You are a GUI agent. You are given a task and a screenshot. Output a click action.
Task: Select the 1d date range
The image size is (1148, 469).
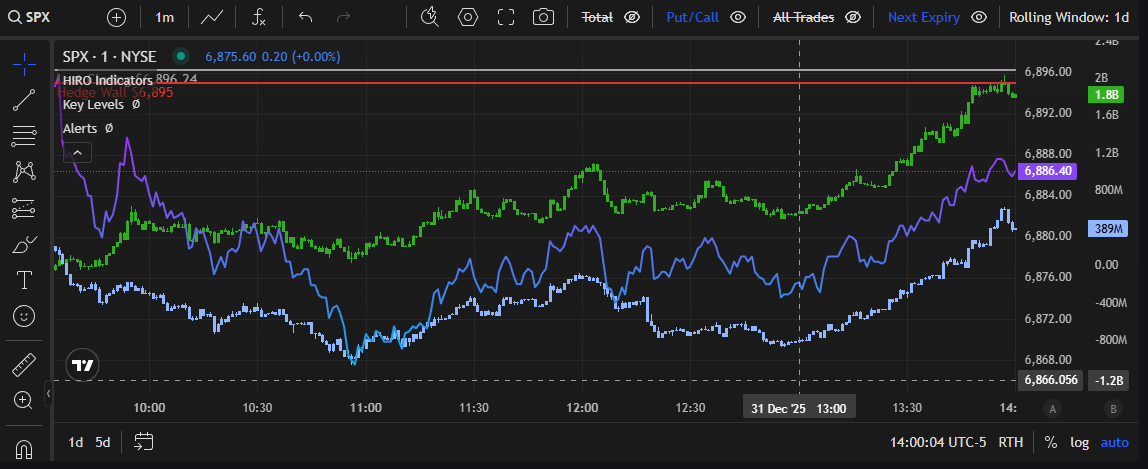pos(75,442)
